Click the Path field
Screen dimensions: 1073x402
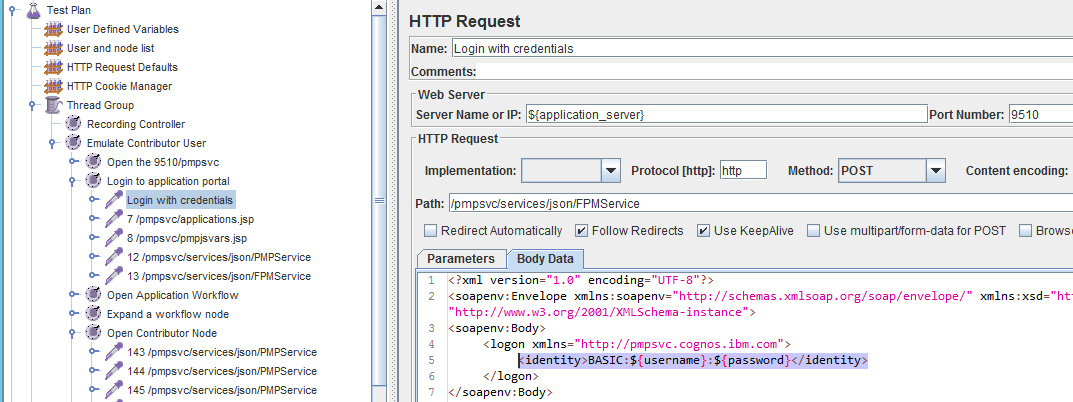(760, 204)
